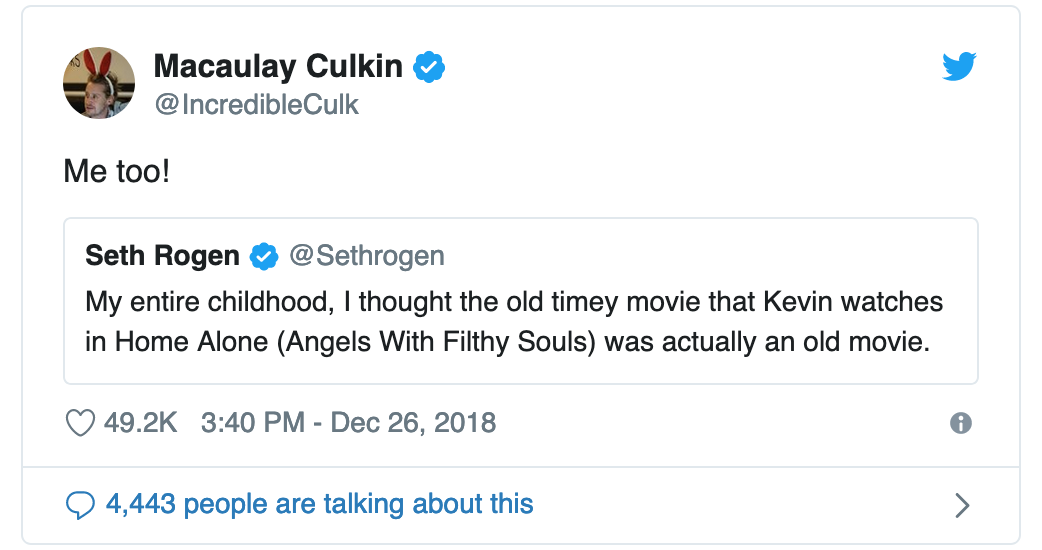Click the speech bubble reply icon
The image size is (1042, 550).
tap(79, 505)
